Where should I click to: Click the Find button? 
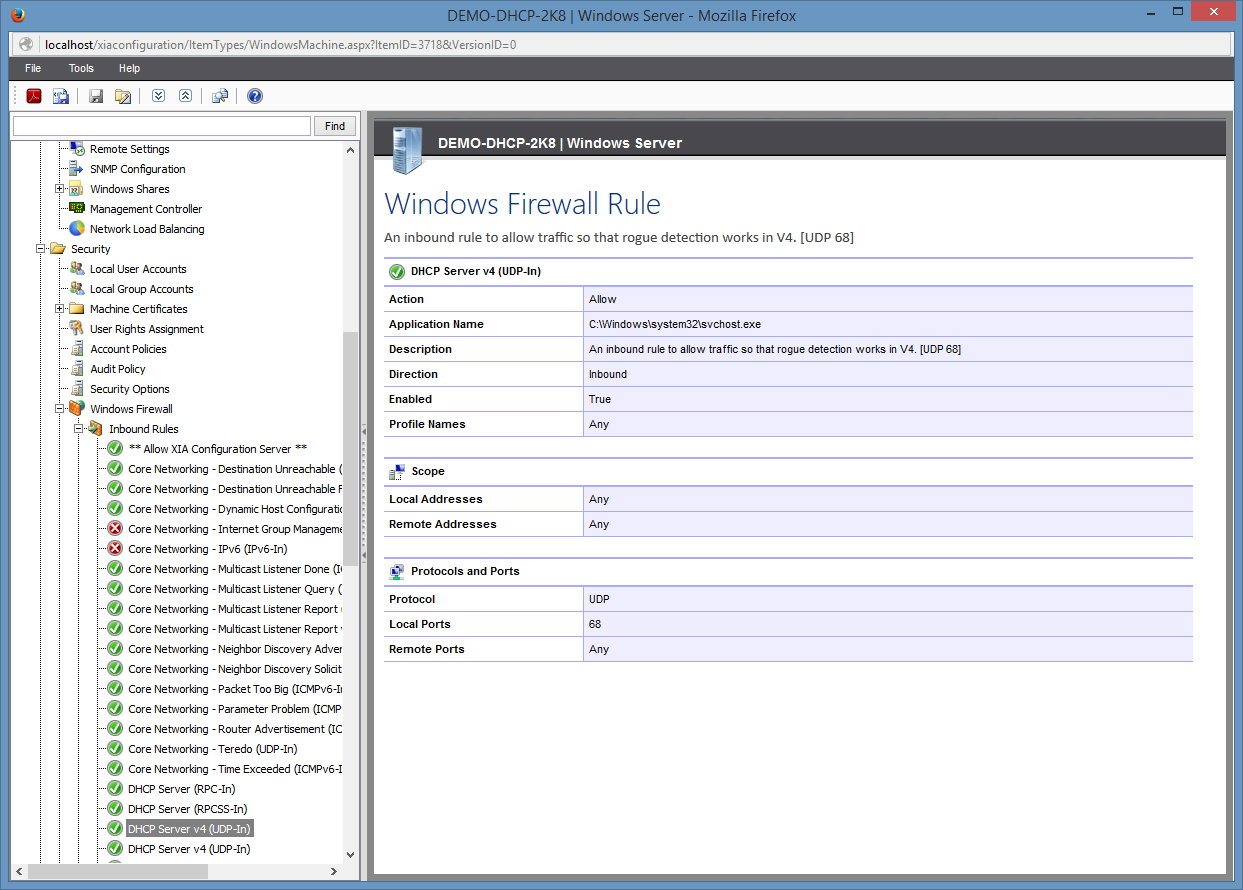tap(334, 125)
